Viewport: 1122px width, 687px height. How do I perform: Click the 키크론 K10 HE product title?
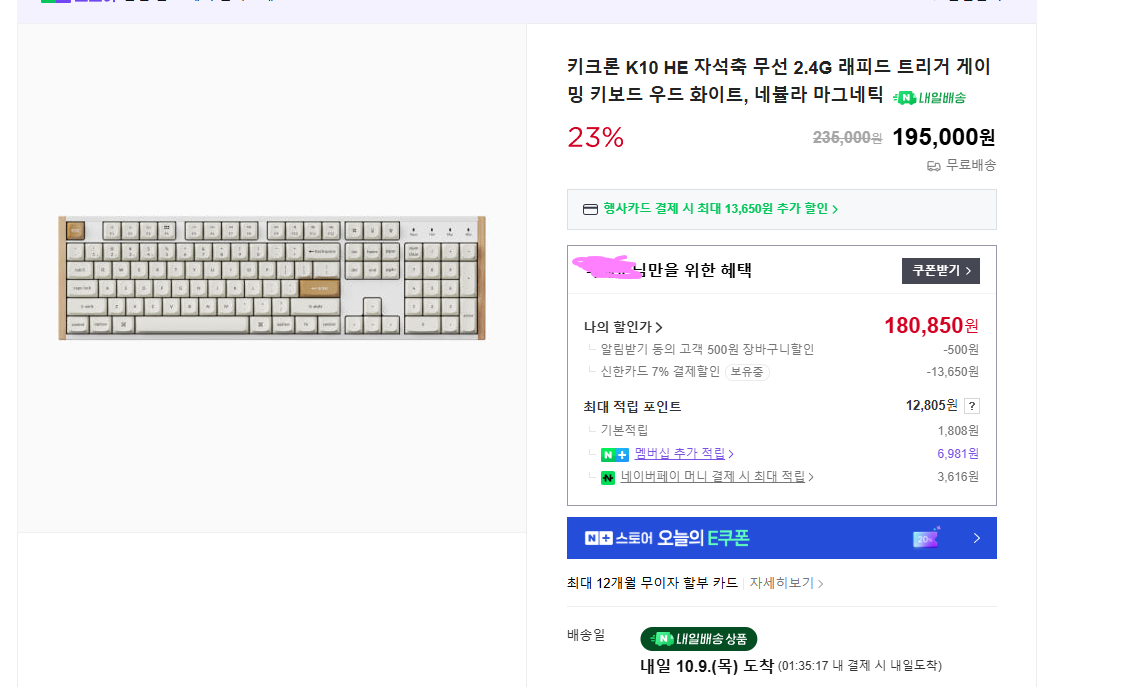(x=778, y=80)
